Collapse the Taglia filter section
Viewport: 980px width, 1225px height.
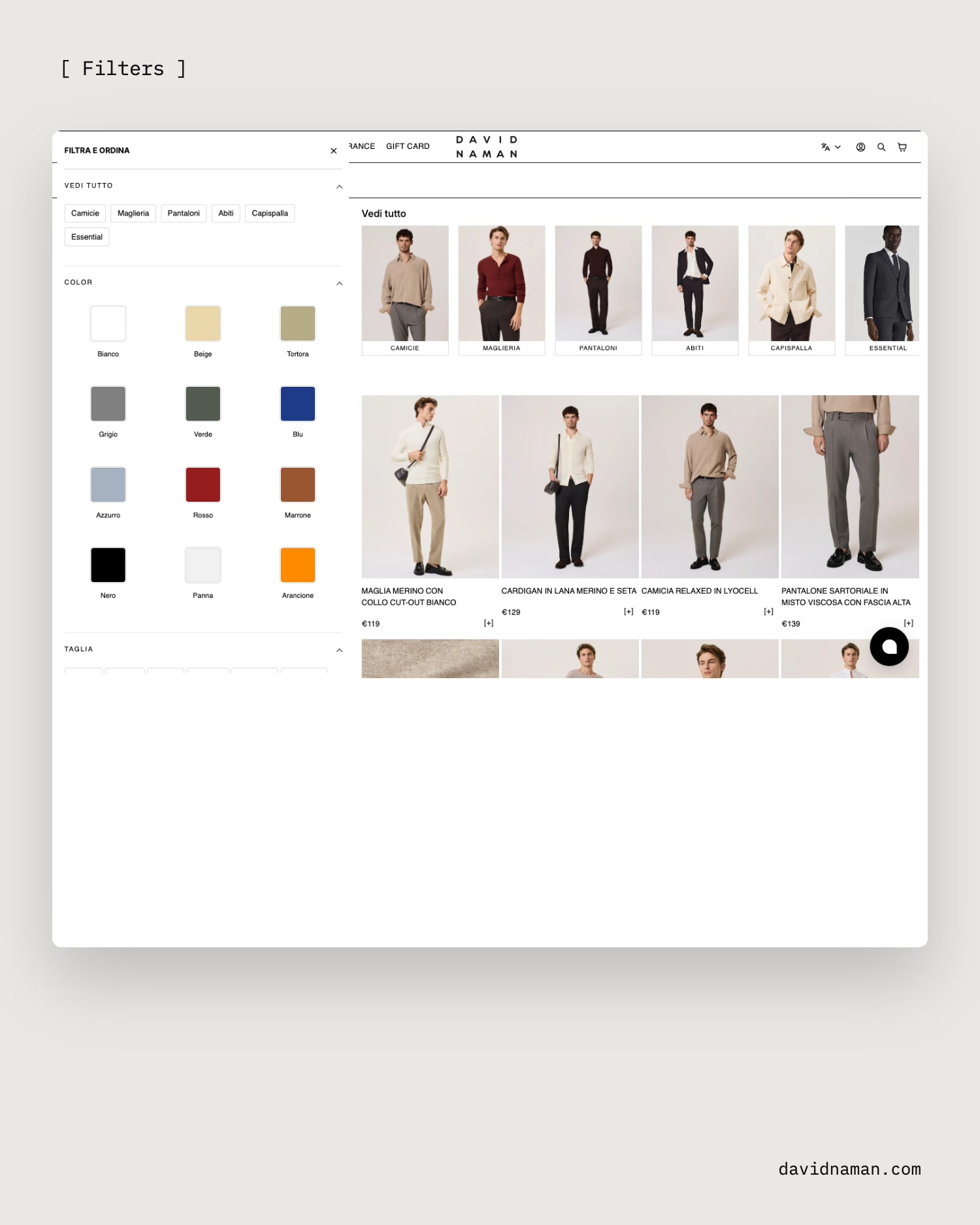coord(339,650)
